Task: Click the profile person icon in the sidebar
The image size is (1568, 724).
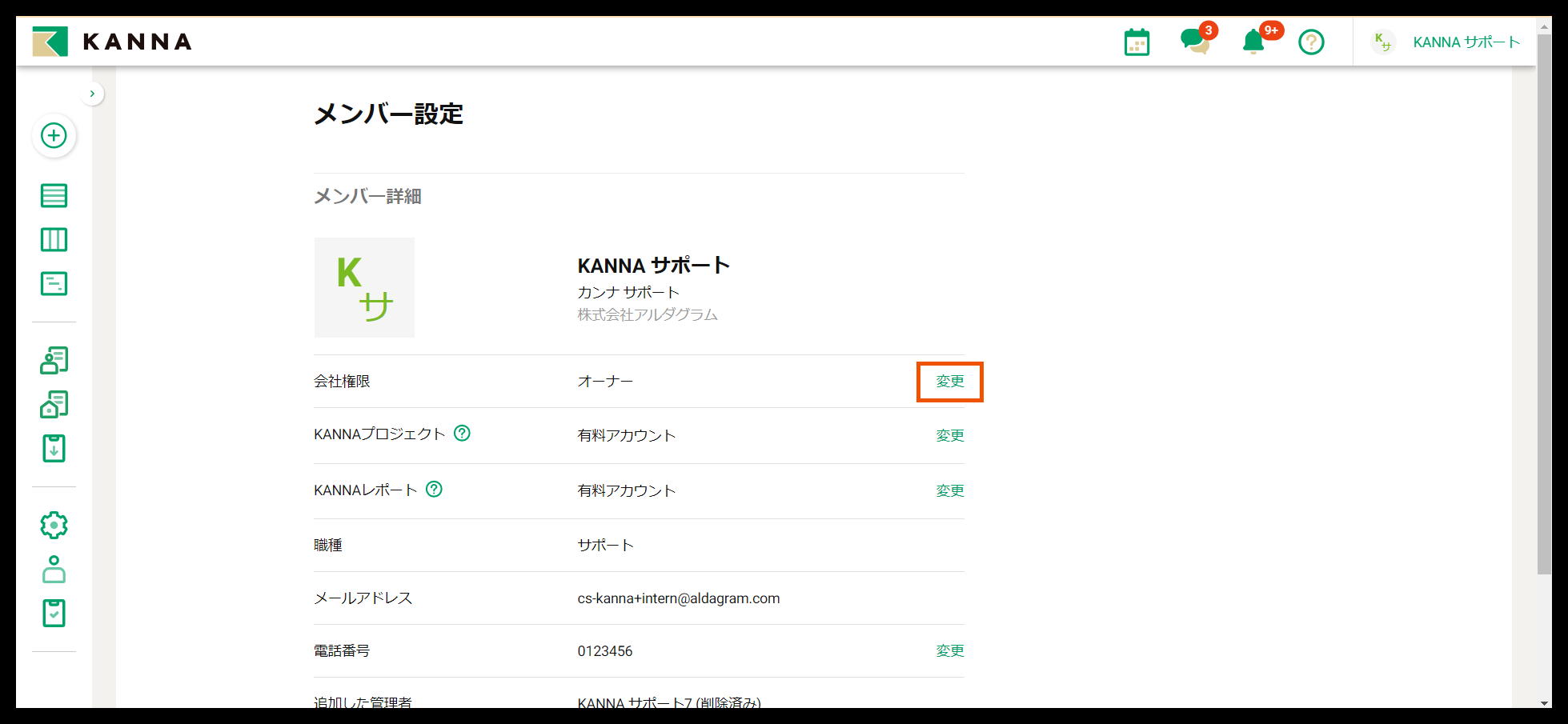Action: tap(54, 570)
